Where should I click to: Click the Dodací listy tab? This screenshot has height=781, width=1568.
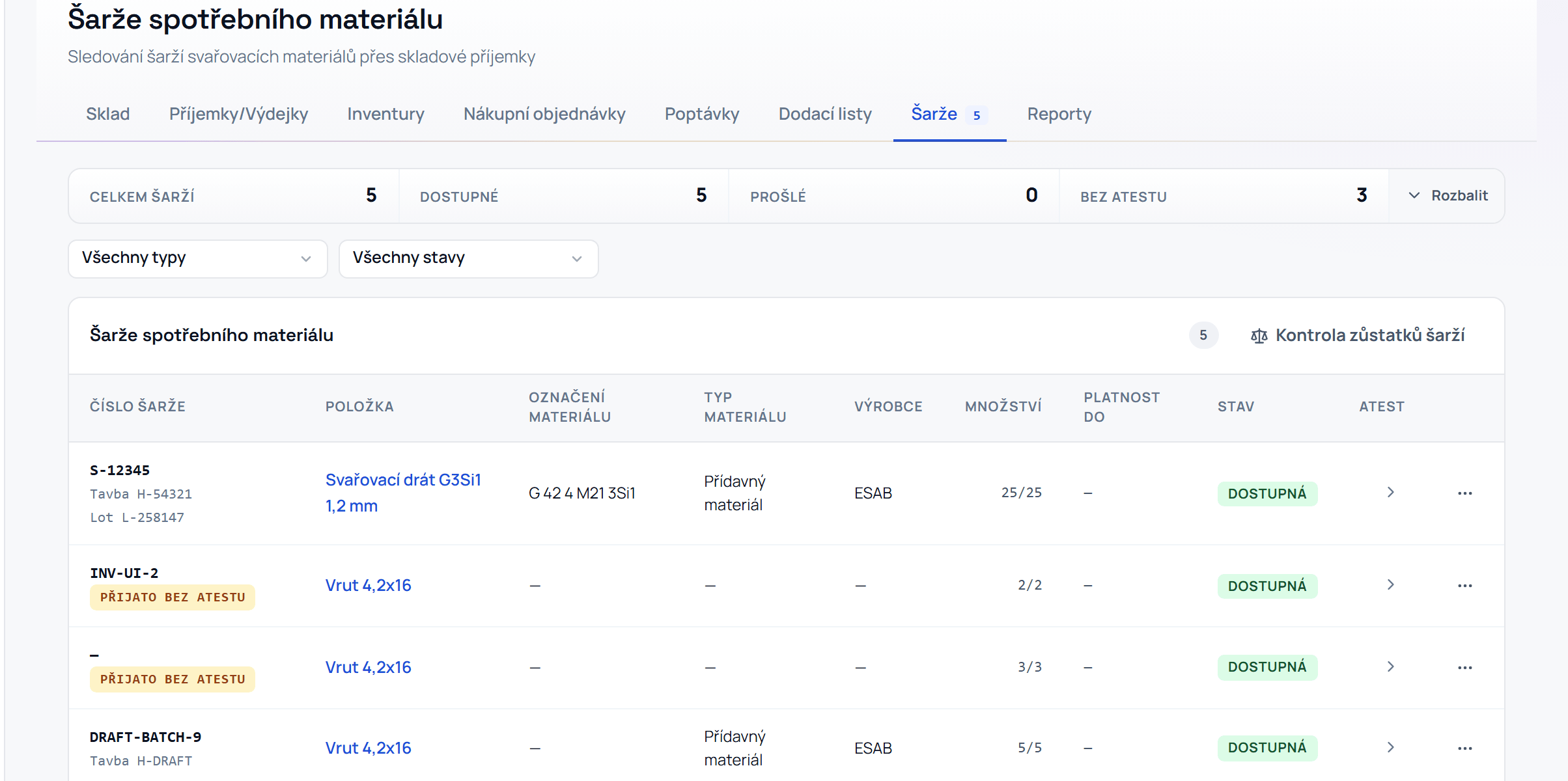pyautogui.click(x=825, y=114)
